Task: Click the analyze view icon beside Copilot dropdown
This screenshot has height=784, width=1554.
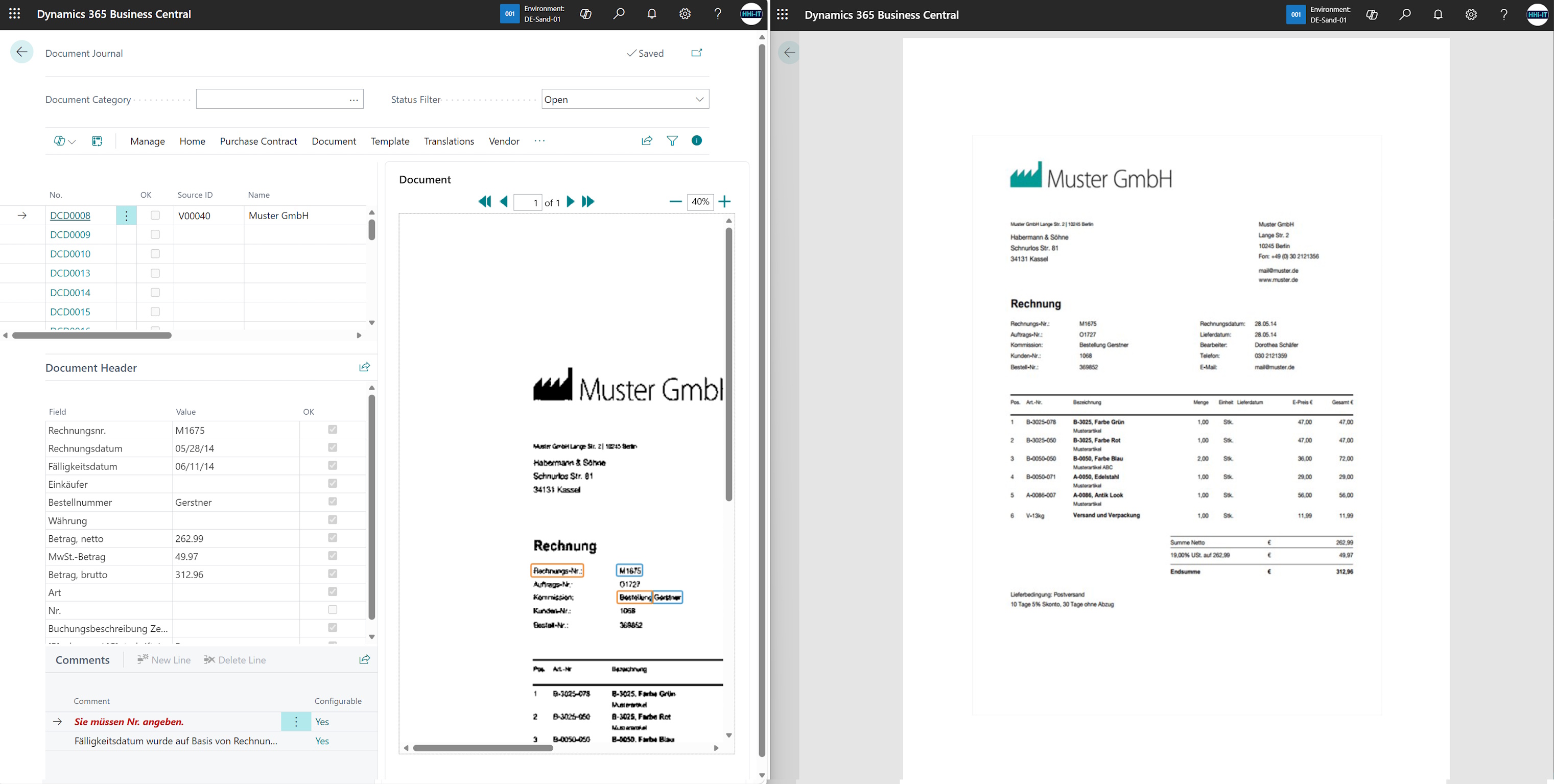Action: [x=97, y=141]
